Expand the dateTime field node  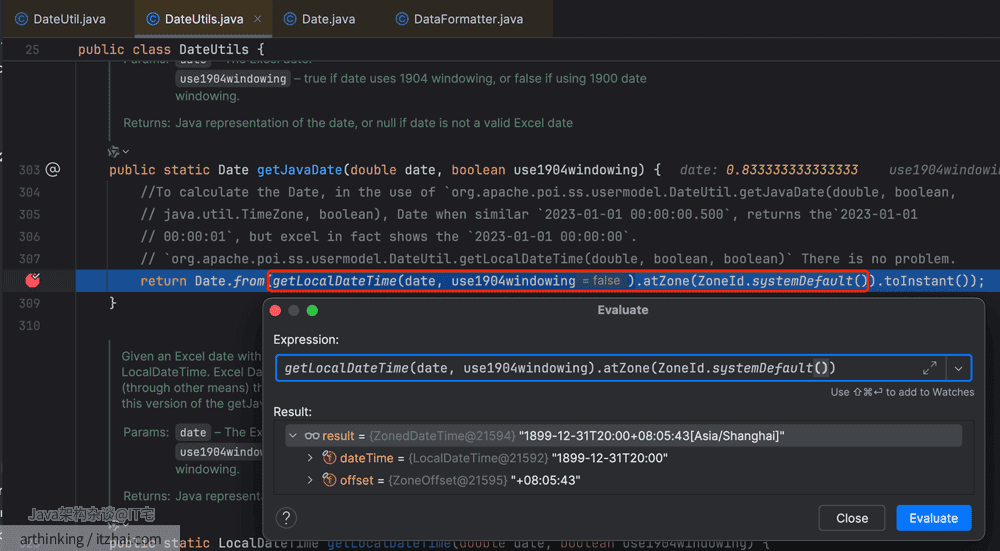[x=311, y=458]
